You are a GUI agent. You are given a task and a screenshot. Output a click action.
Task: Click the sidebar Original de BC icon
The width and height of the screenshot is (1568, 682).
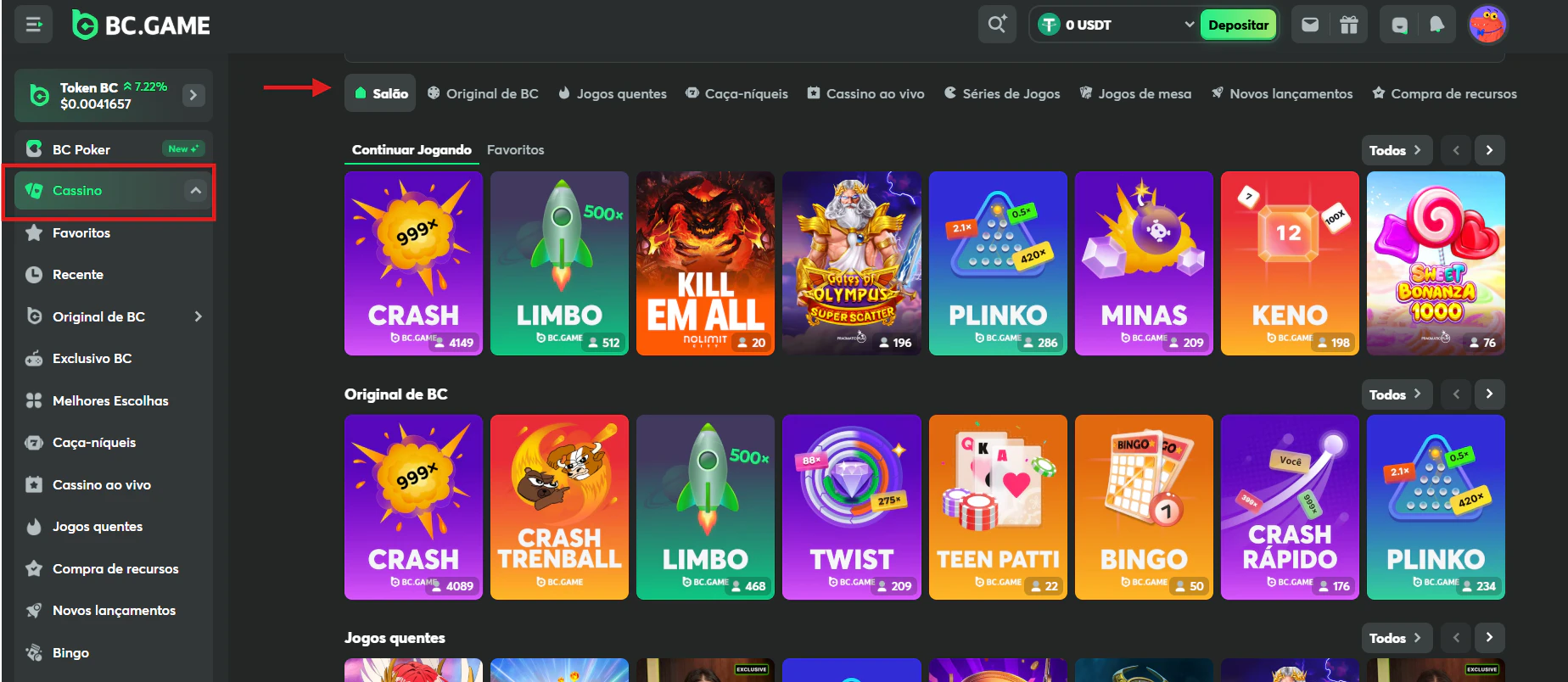pos(34,316)
